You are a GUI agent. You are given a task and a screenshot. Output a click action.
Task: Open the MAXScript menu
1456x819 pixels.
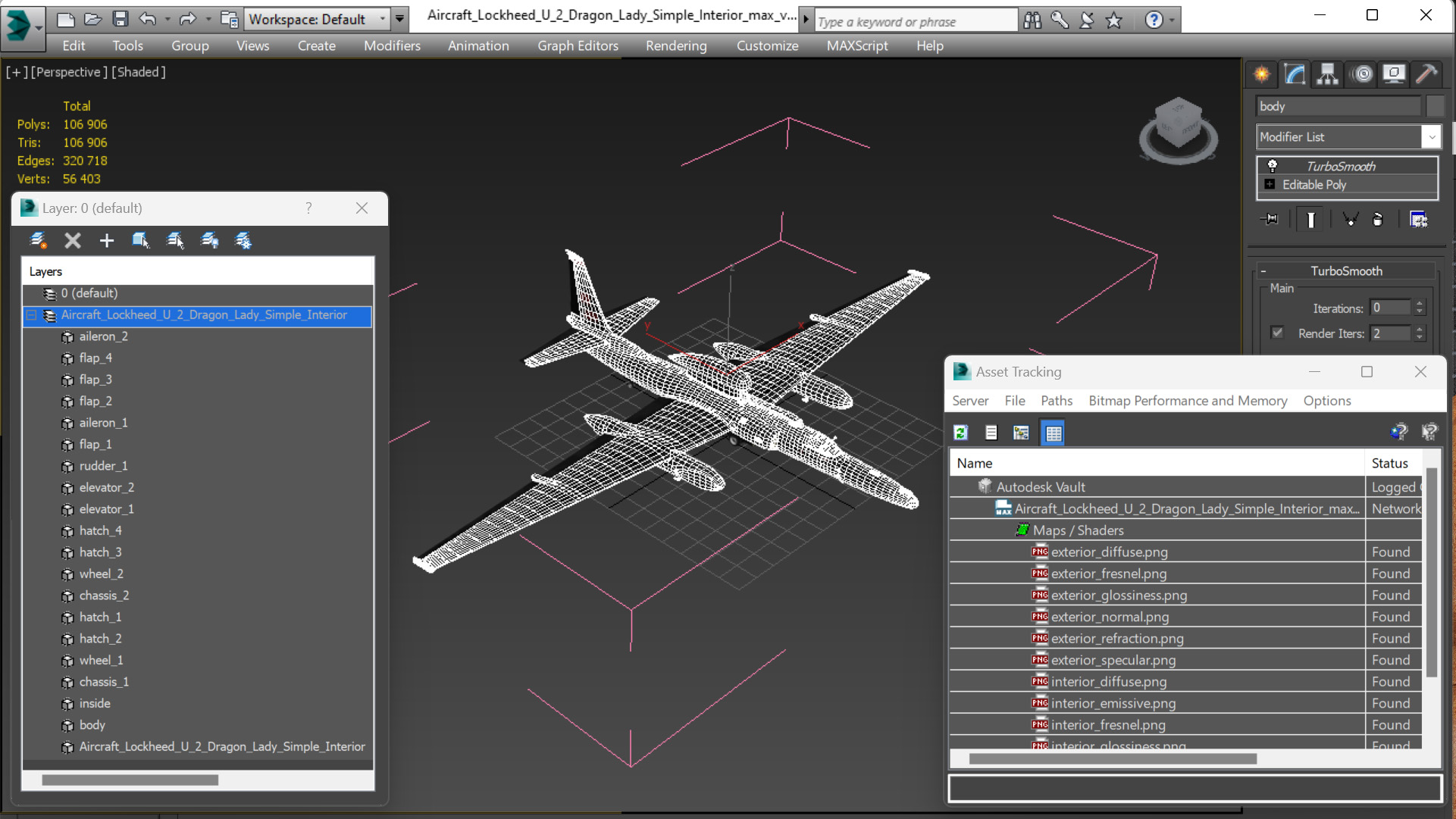click(x=857, y=45)
